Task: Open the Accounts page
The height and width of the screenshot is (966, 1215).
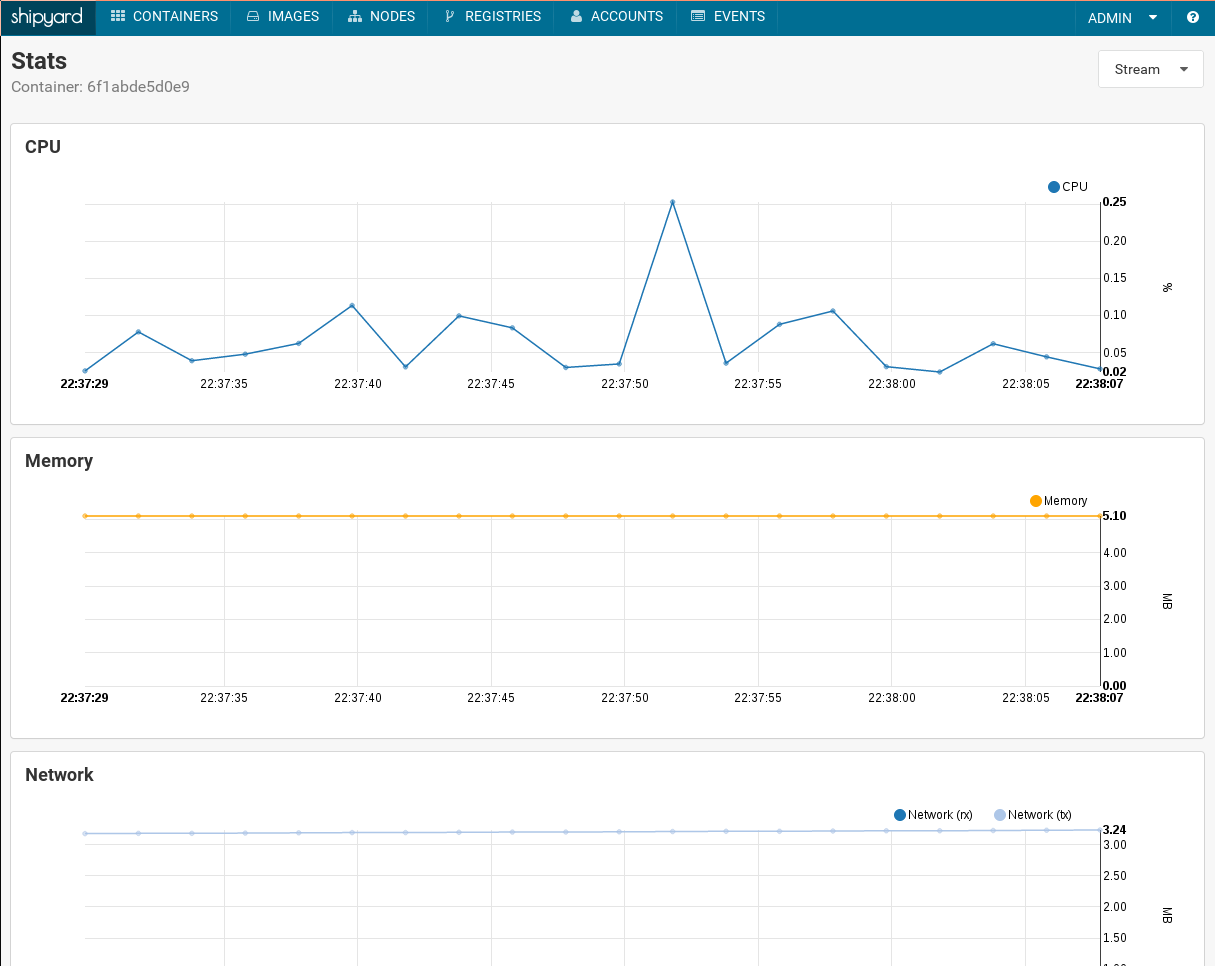Action: 616,17
